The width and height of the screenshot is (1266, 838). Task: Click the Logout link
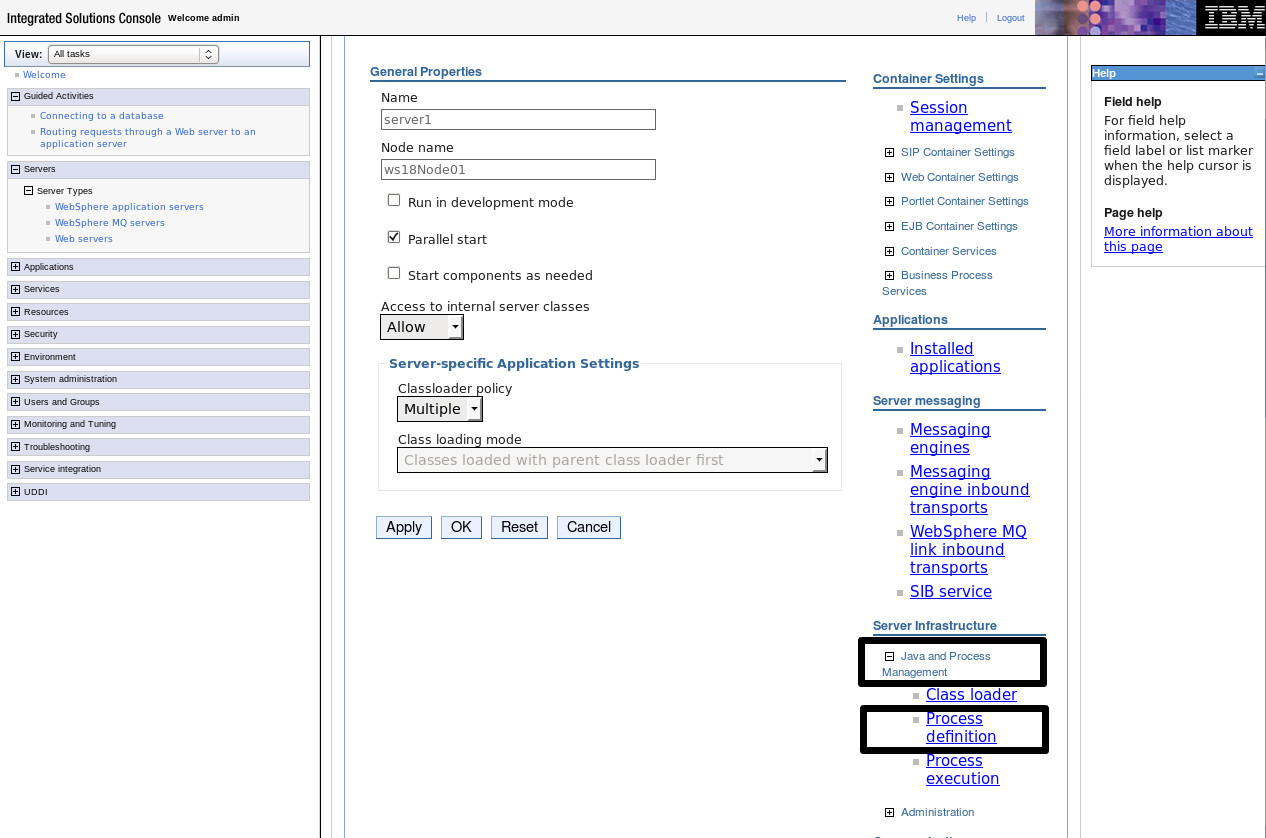(x=1010, y=18)
